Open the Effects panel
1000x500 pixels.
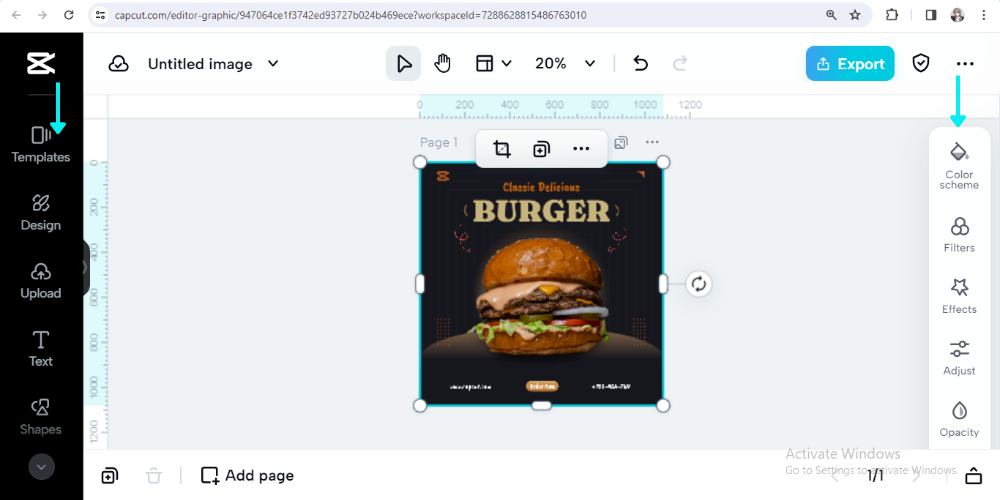(x=959, y=296)
